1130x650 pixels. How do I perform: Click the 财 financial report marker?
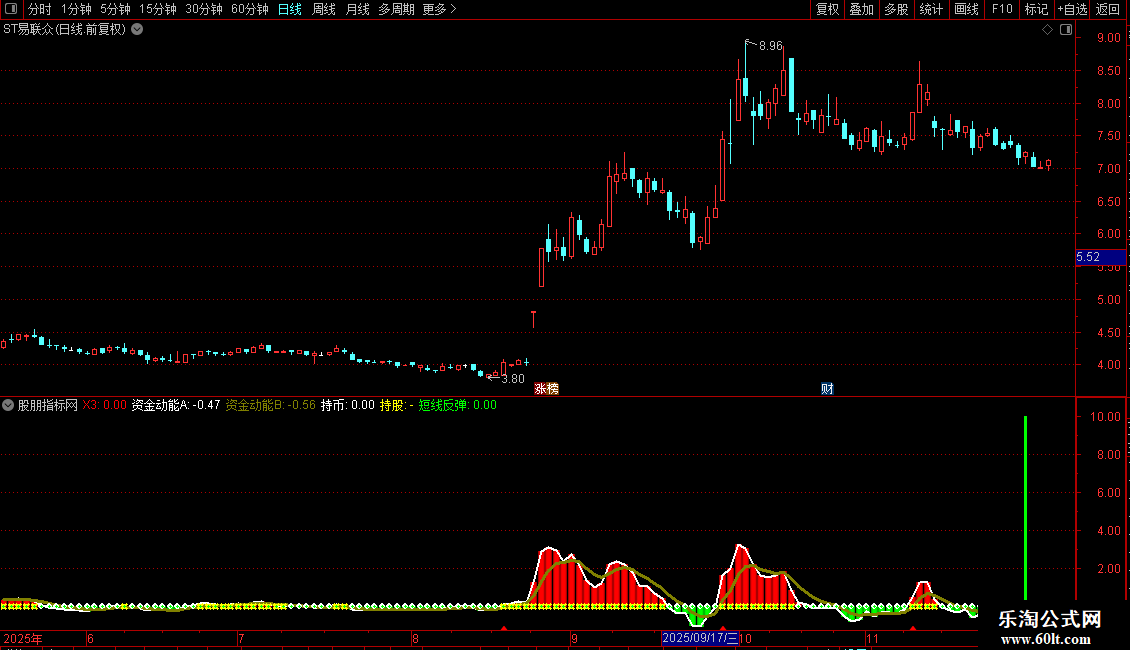(827, 388)
